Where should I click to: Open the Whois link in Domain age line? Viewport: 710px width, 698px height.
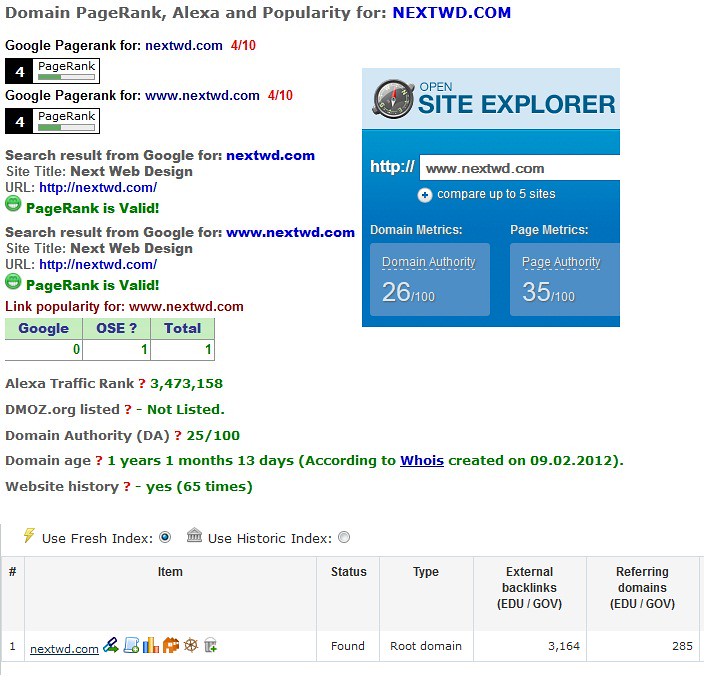coord(422,460)
